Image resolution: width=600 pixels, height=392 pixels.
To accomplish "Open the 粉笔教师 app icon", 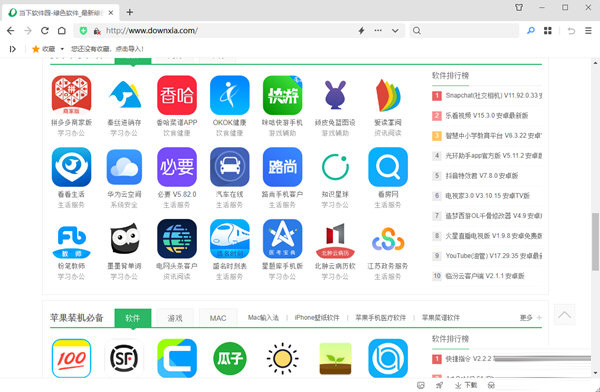I will tap(71, 241).
